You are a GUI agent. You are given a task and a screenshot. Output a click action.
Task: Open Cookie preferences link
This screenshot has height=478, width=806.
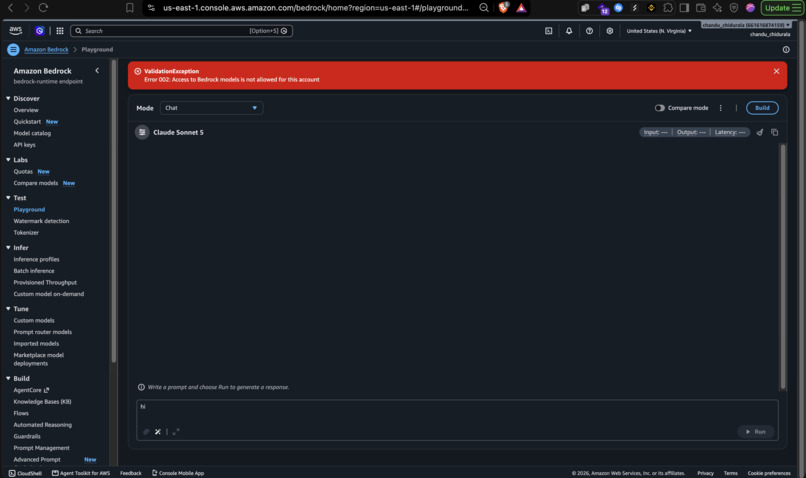(769, 473)
